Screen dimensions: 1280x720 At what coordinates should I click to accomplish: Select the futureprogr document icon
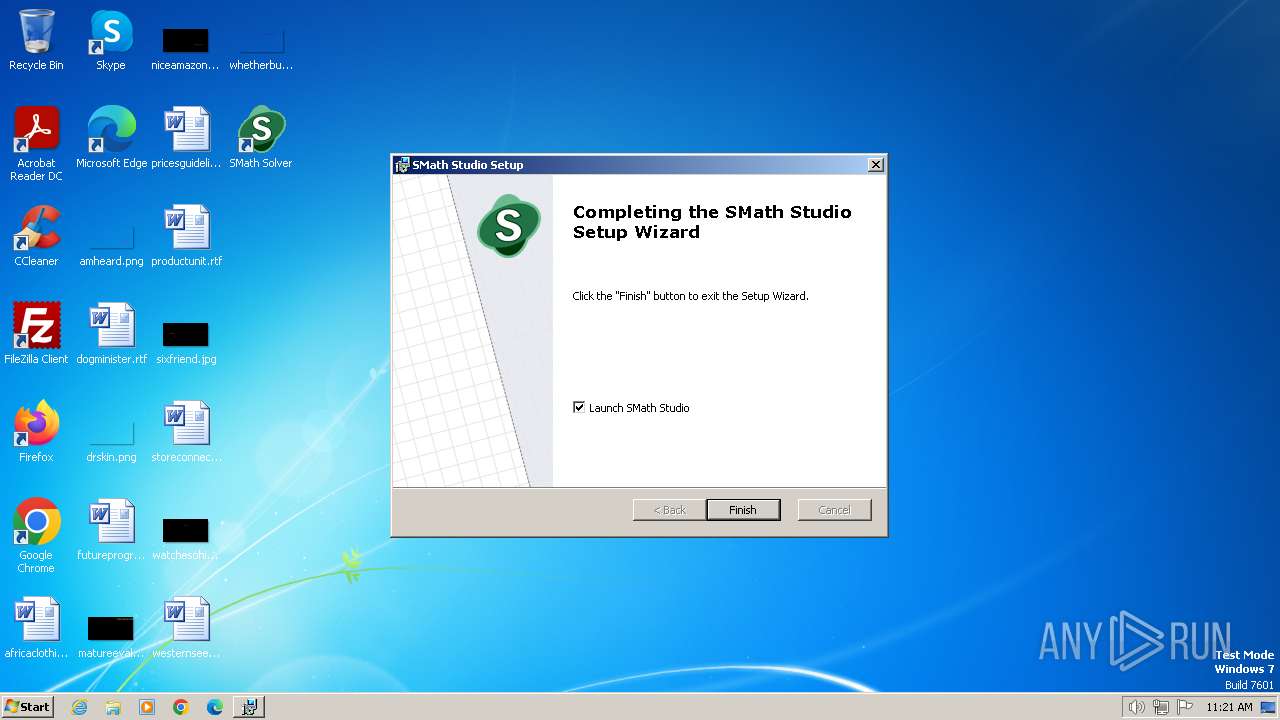pos(111,530)
